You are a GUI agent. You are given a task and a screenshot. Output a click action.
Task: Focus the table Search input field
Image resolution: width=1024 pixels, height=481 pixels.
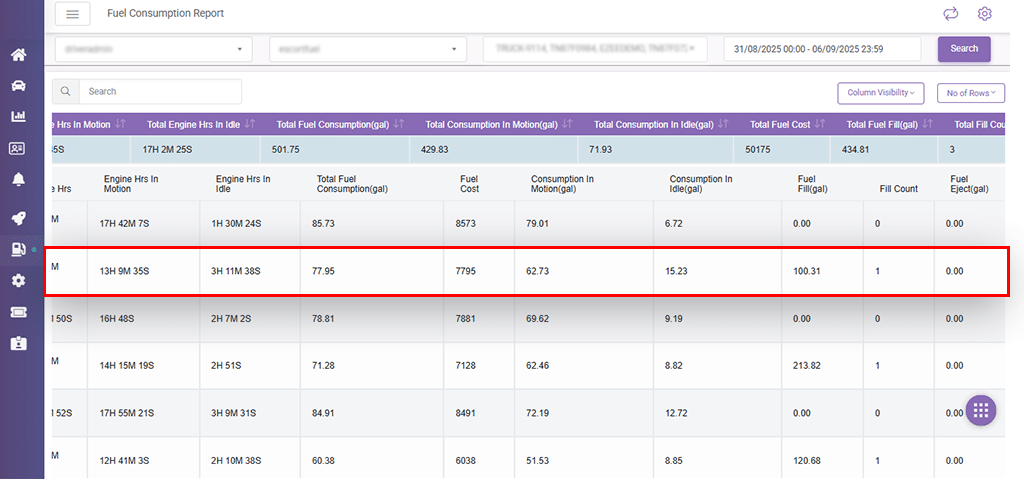tap(160, 91)
